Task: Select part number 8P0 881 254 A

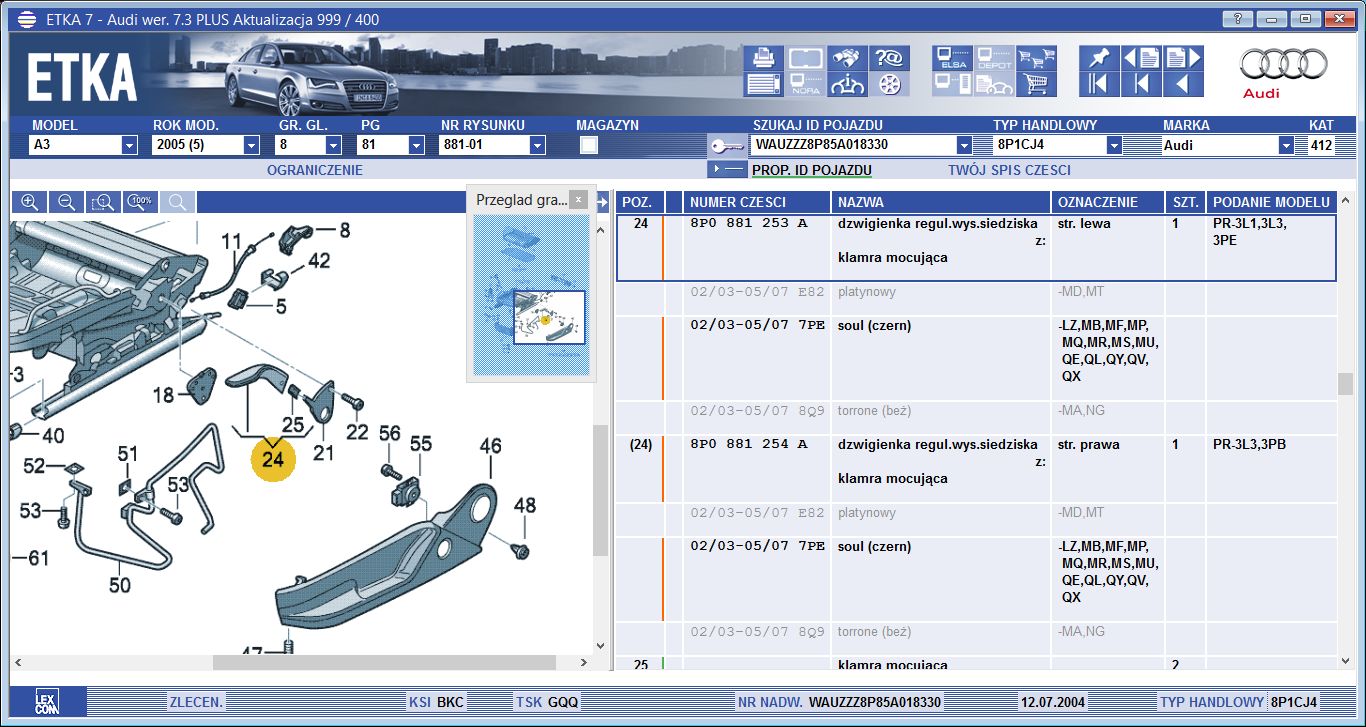Action: pyautogui.click(x=749, y=445)
